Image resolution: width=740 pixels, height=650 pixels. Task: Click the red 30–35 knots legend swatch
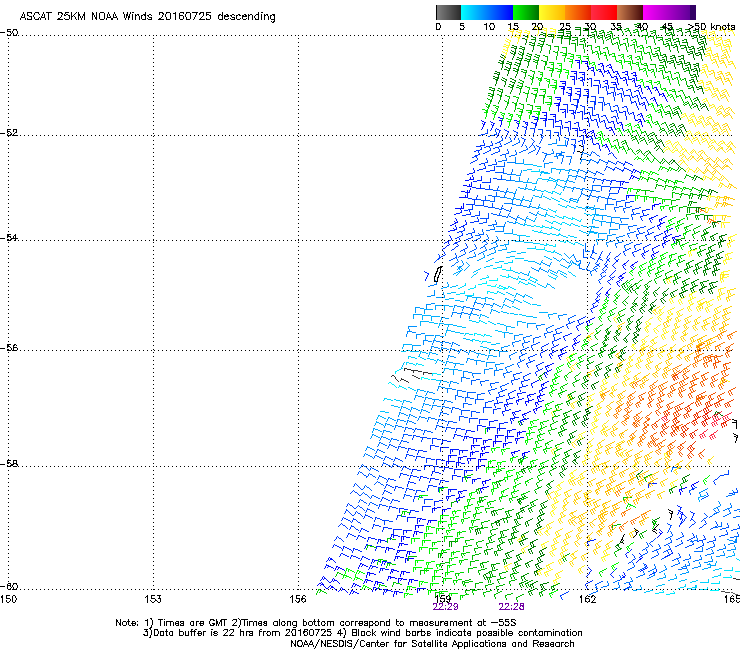pyautogui.click(x=604, y=12)
